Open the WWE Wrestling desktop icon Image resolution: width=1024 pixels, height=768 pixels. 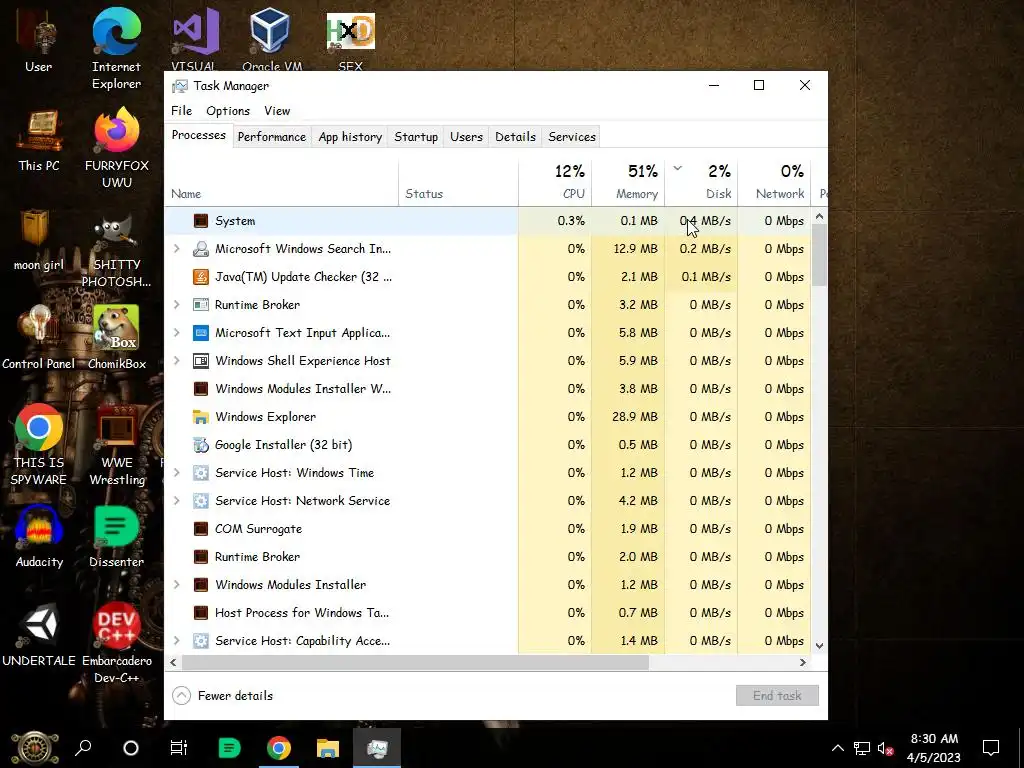(117, 445)
